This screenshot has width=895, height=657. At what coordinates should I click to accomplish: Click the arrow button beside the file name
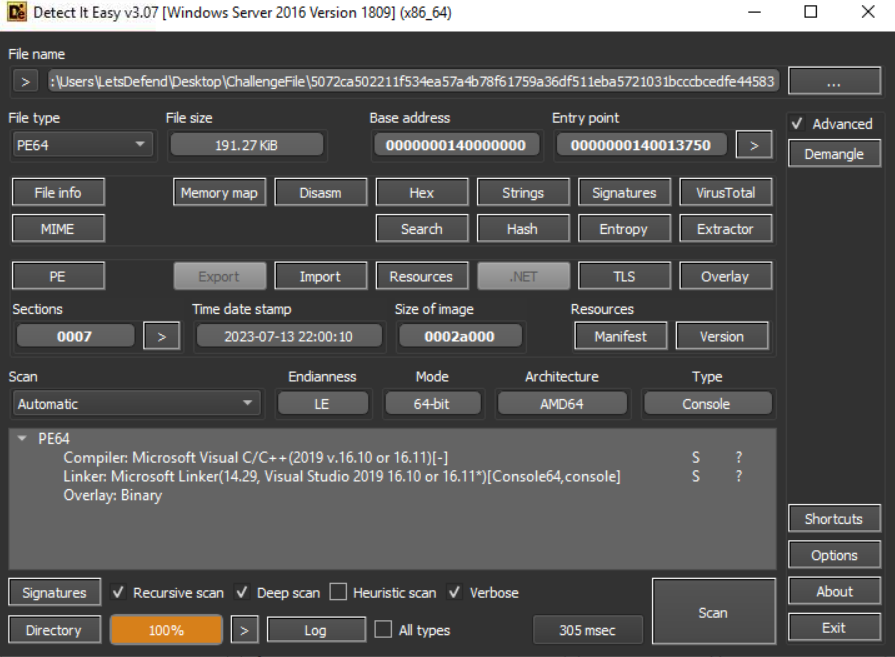point(26,81)
